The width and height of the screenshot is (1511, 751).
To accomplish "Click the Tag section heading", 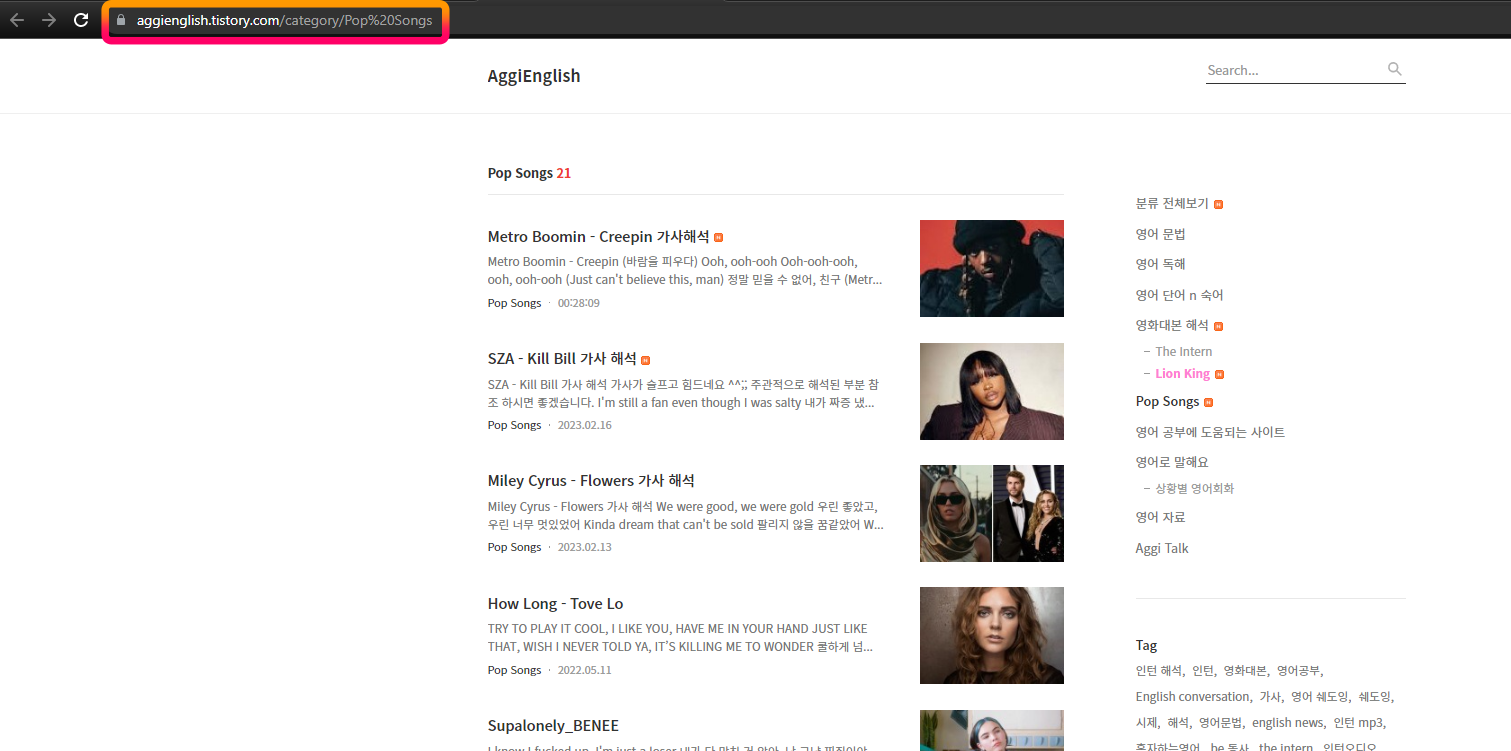I will (x=1146, y=646).
